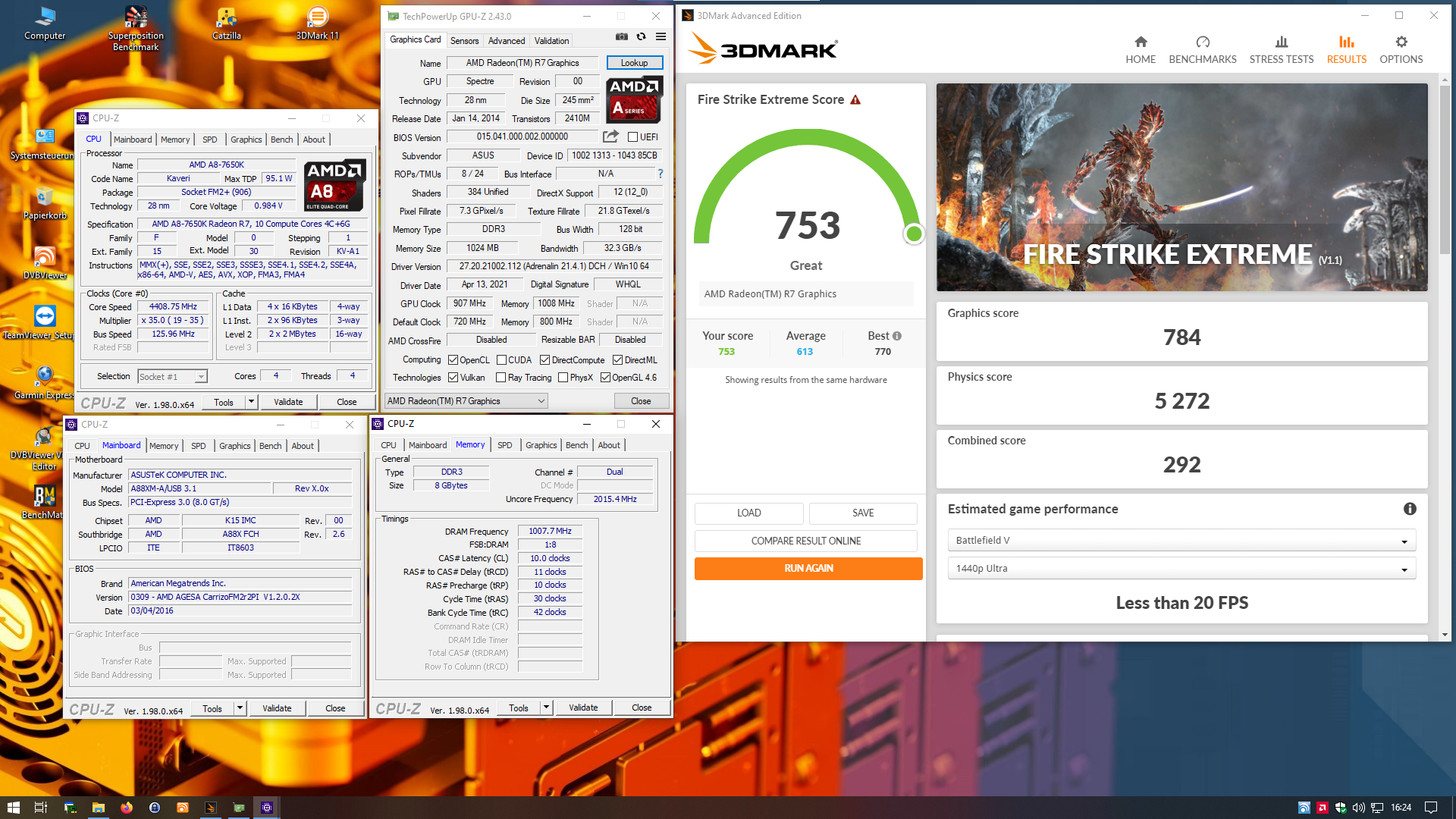This screenshot has width=1456, height=819.
Task: Open STRESS TESTS in 3DMark
Action: pyautogui.click(x=1281, y=49)
